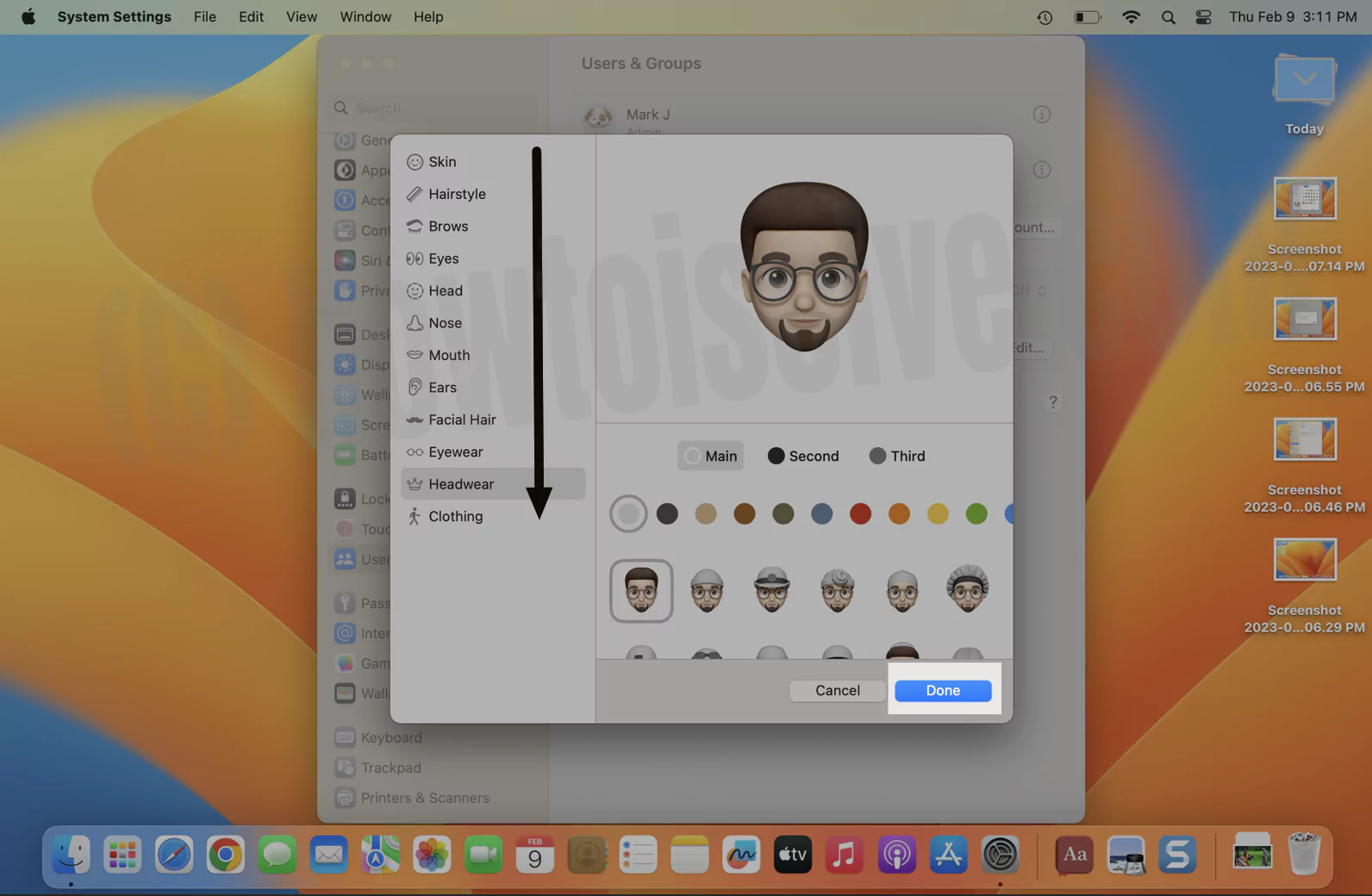The height and width of the screenshot is (896, 1372).
Task: Open the Help menu
Action: (428, 16)
